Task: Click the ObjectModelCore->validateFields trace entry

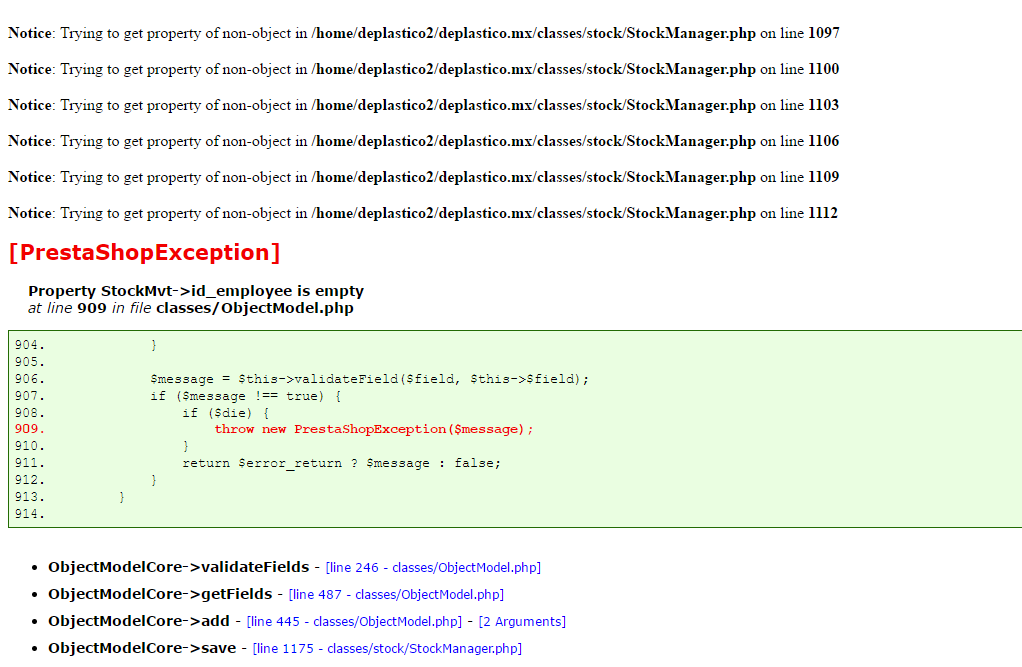Action: (x=179, y=567)
